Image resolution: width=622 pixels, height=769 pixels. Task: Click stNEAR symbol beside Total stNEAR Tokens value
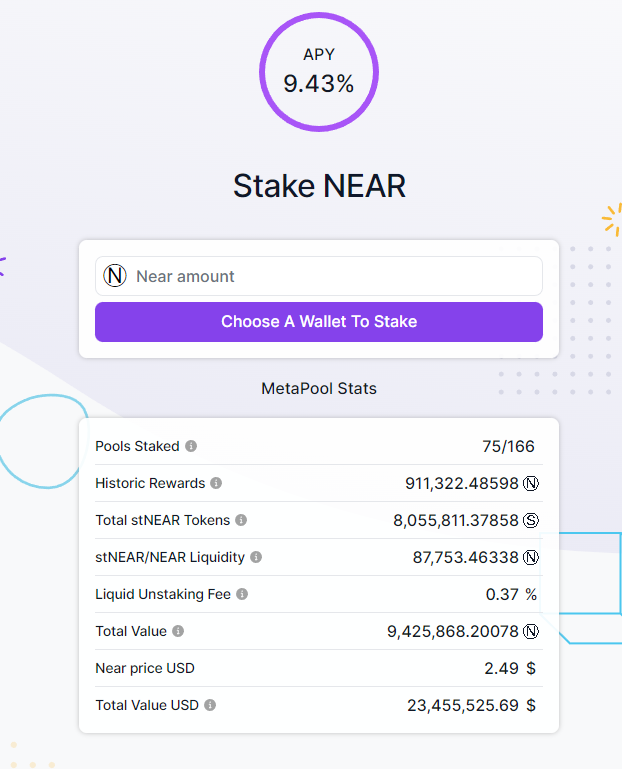[531, 520]
